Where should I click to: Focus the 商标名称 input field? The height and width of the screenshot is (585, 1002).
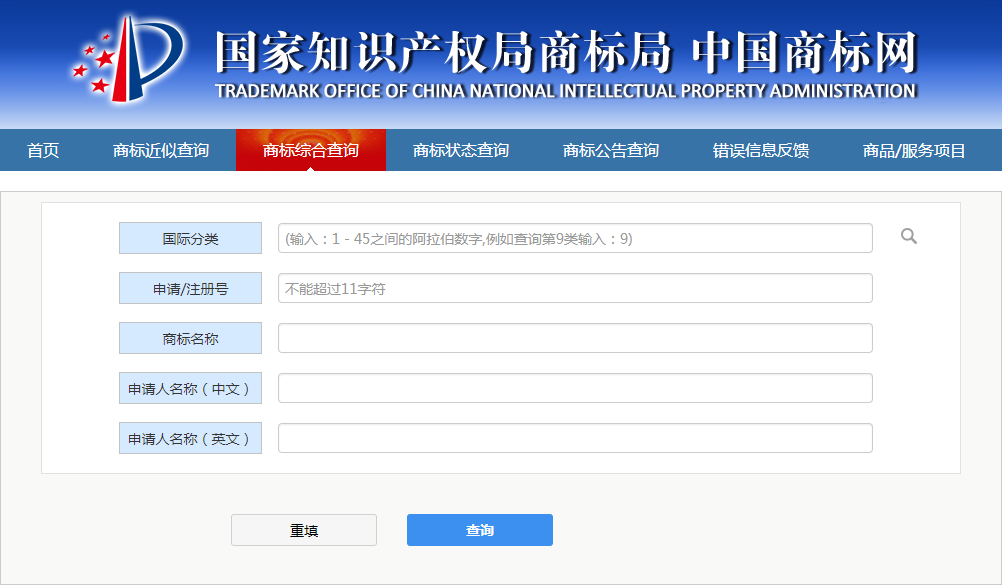tap(575, 338)
